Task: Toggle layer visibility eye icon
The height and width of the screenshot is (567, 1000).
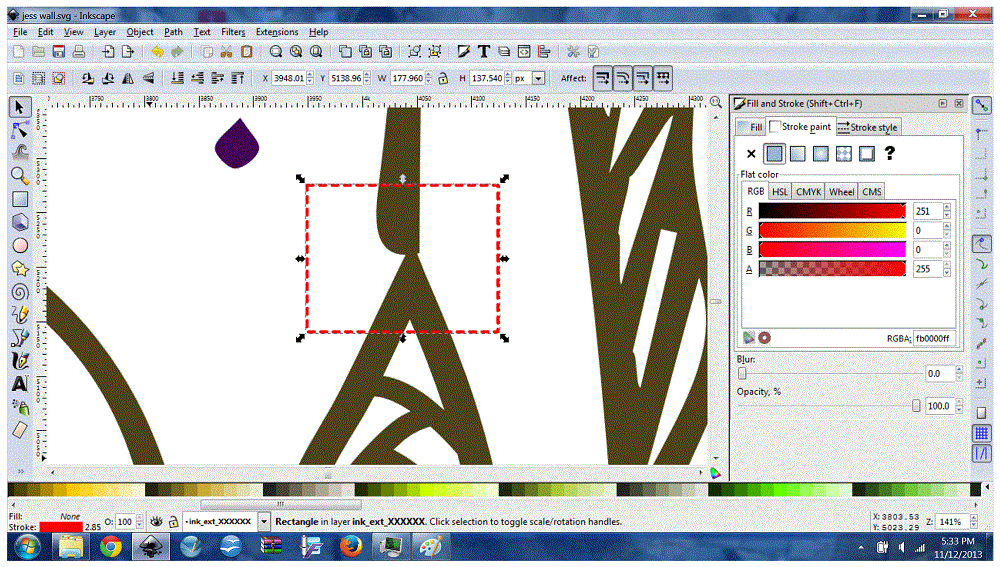Action: point(156,522)
